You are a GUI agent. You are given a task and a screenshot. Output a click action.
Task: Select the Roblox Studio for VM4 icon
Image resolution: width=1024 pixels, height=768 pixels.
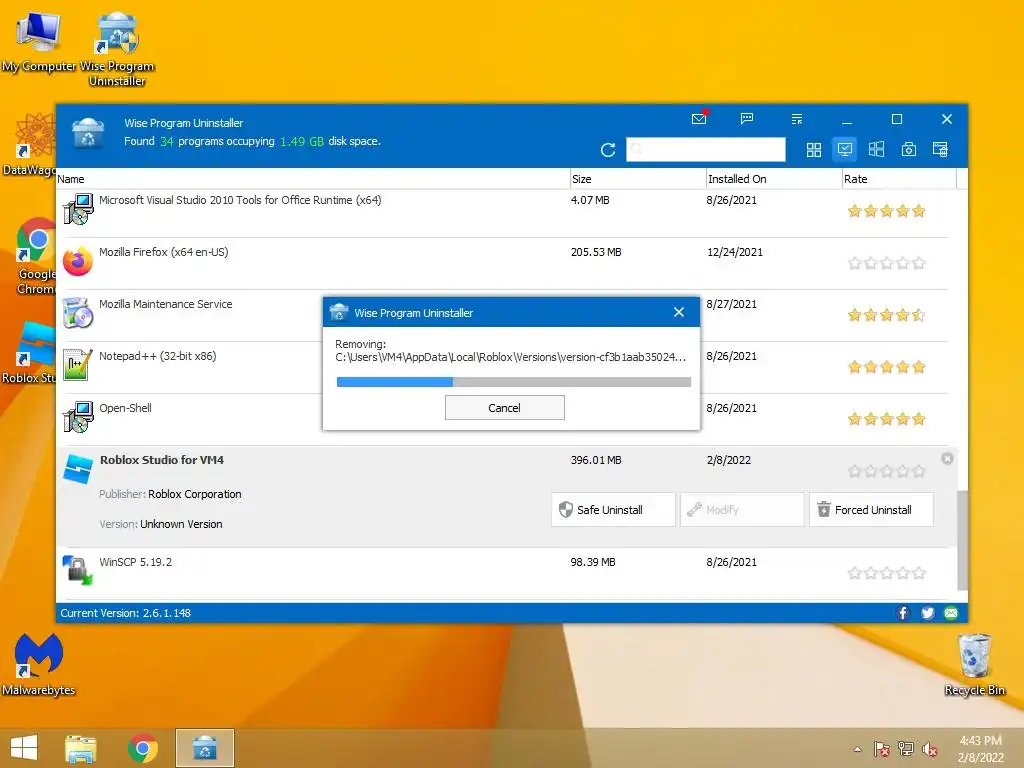(x=78, y=469)
